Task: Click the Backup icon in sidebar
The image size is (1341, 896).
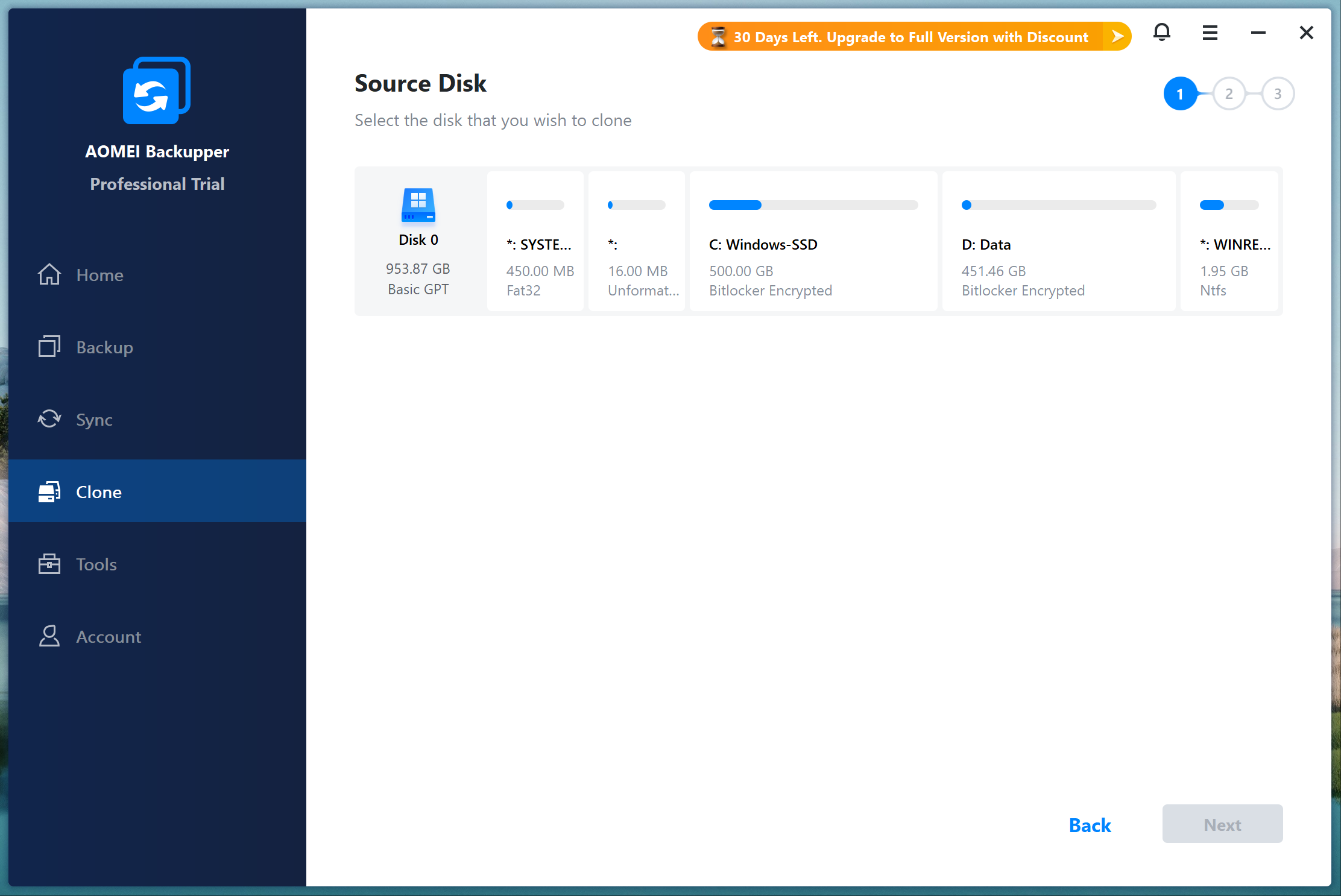Action: pos(49,347)
